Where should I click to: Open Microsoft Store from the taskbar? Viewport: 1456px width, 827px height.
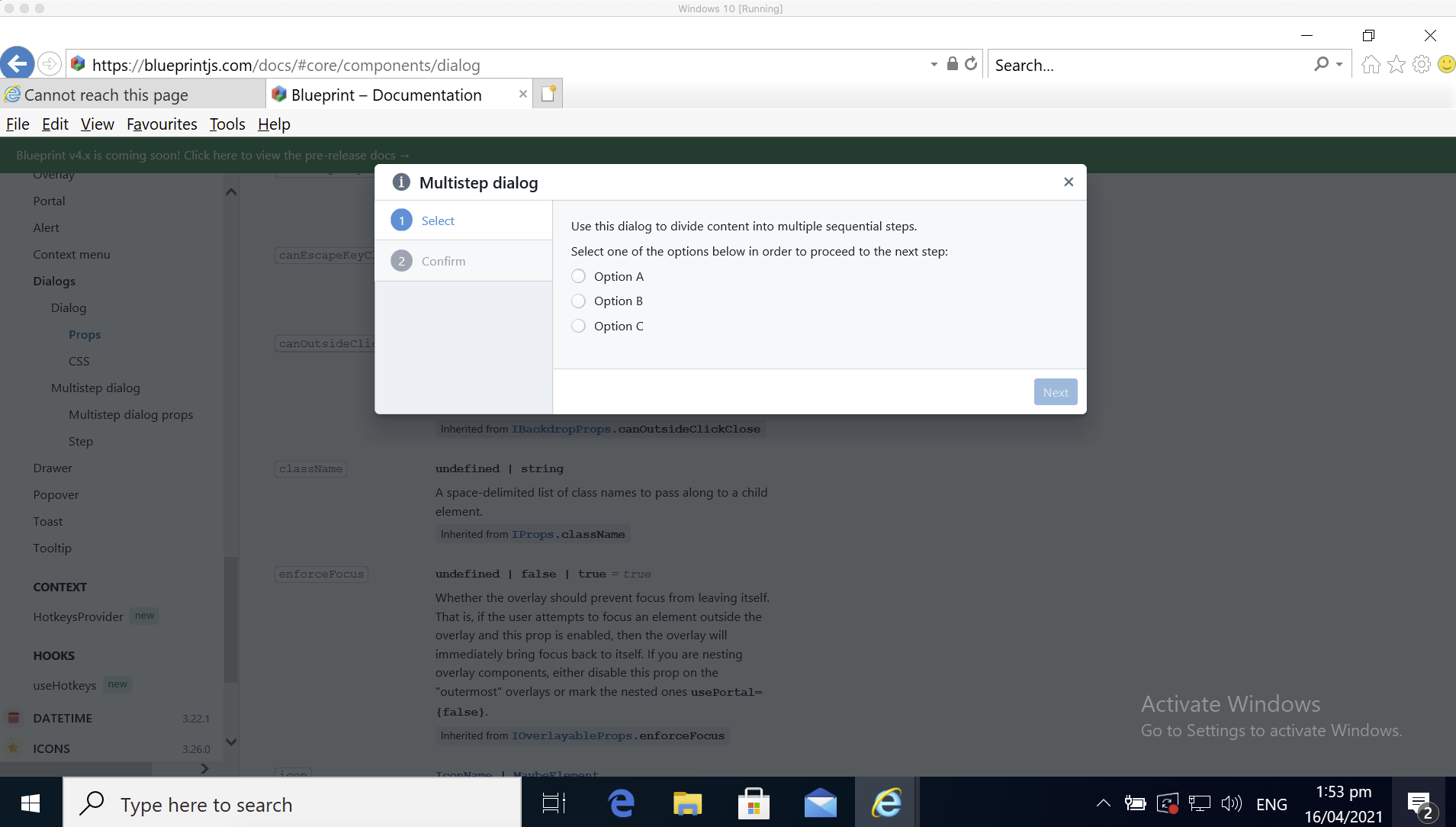click(754, 803)
